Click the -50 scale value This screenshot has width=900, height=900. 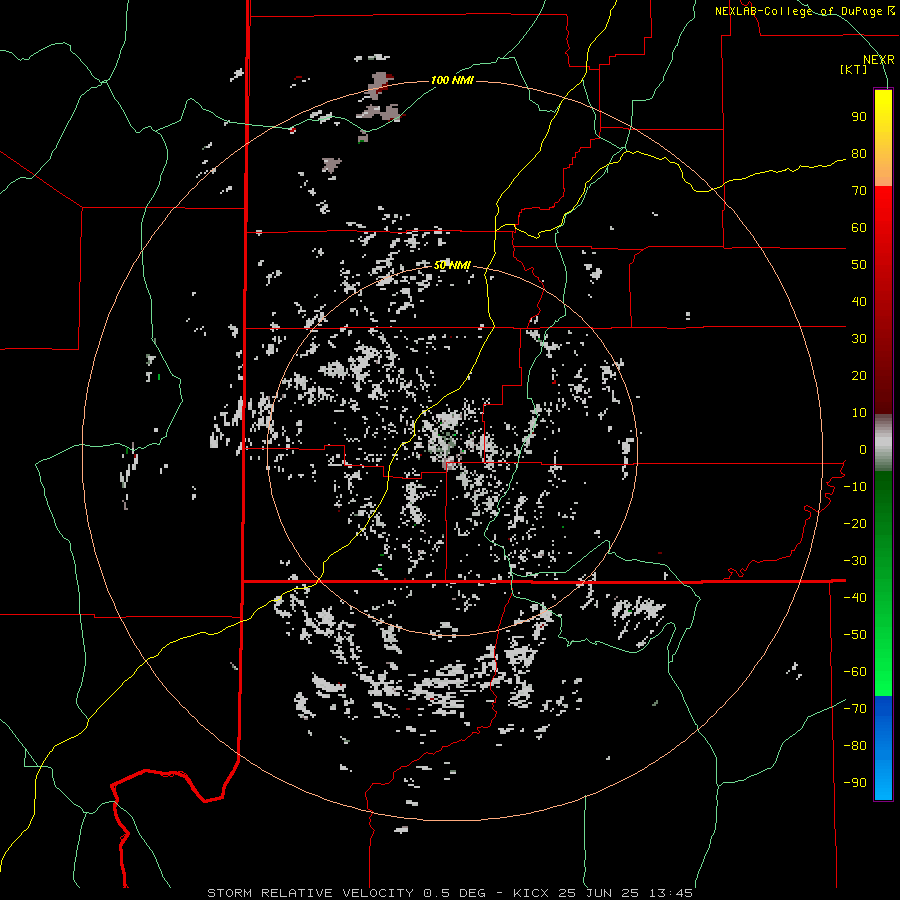855,635
